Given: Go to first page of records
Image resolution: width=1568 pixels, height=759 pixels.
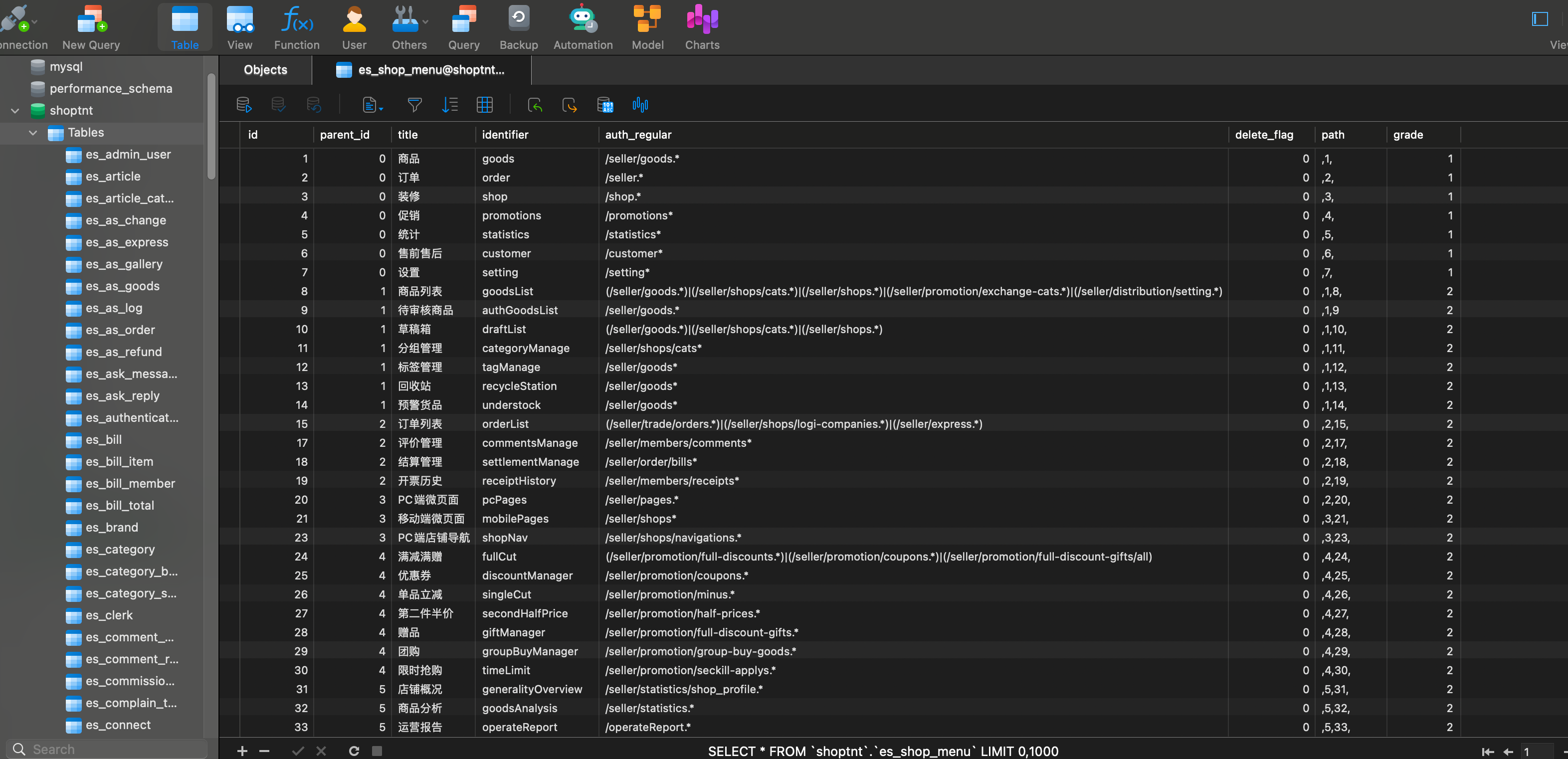Looking at the screenshot, I should (x=1488, y=751).
